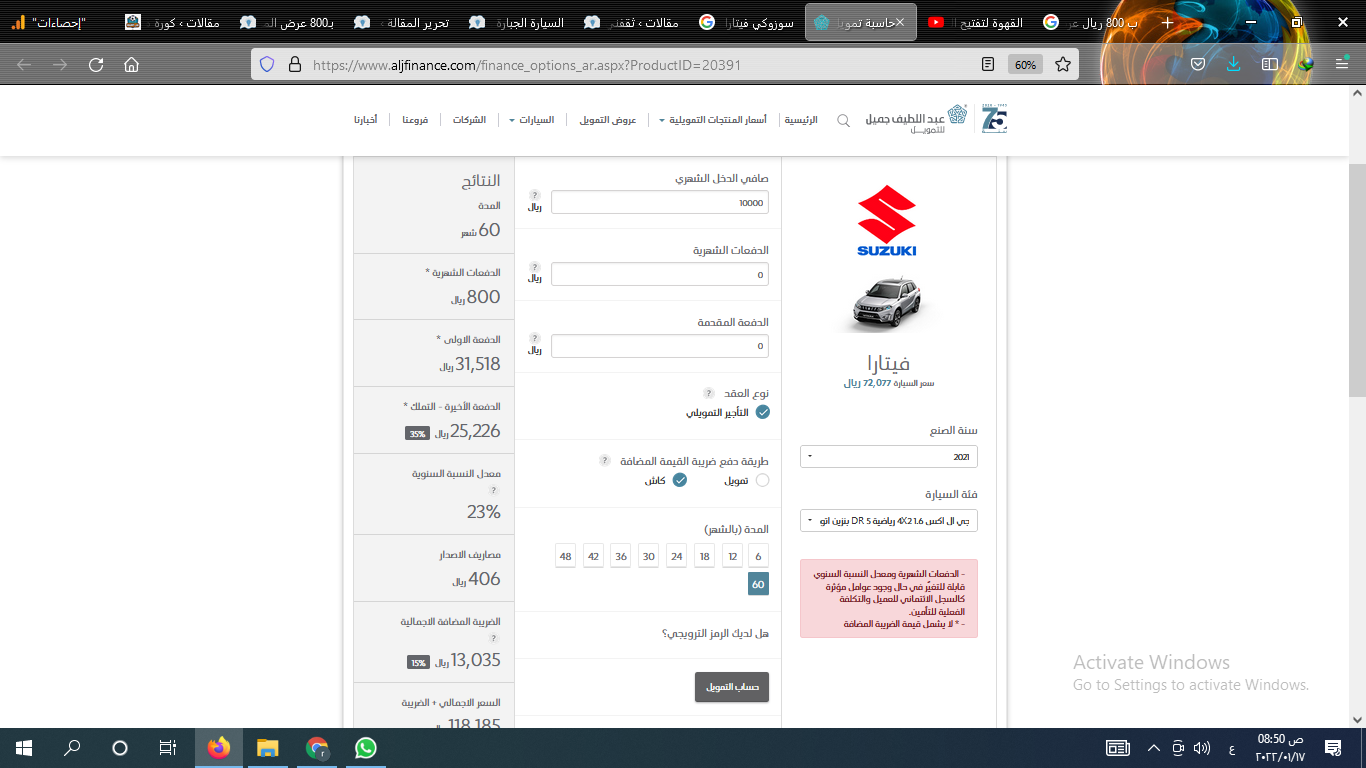This screenshot has width=1366, height=768.
Task: Click صافي الدخل الشهري input field
Action: coord(660,203)
